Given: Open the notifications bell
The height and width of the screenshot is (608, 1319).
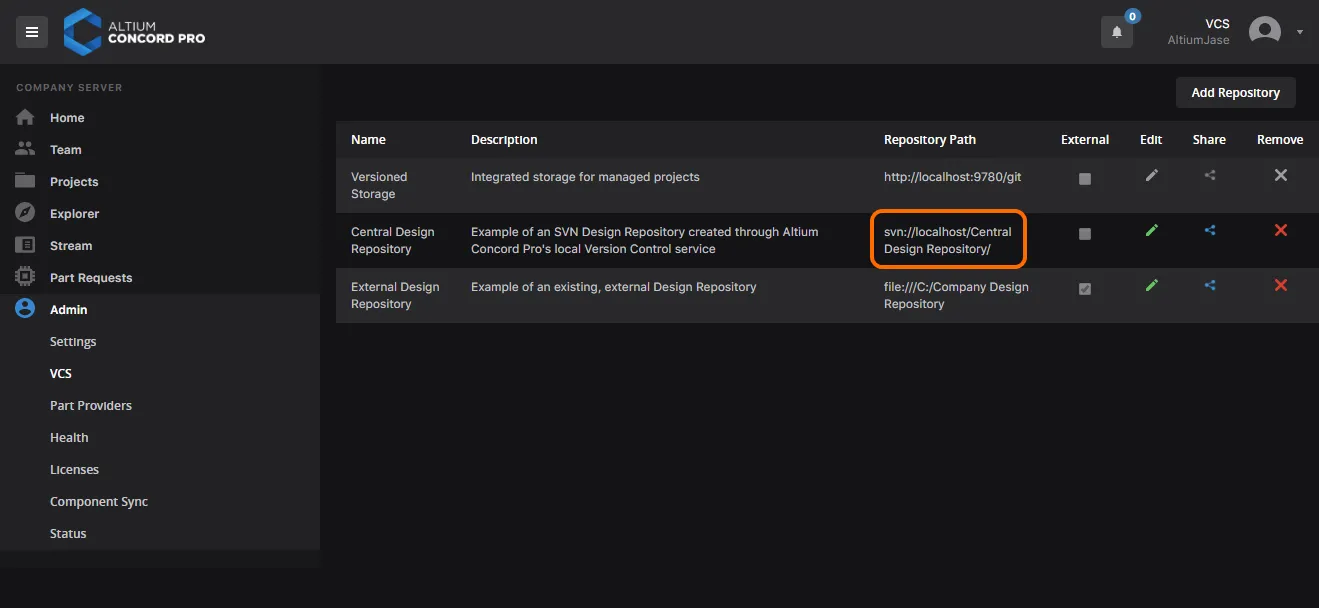Looking at the screenshot, I should pyautogui.click(x=1117, y=32).
